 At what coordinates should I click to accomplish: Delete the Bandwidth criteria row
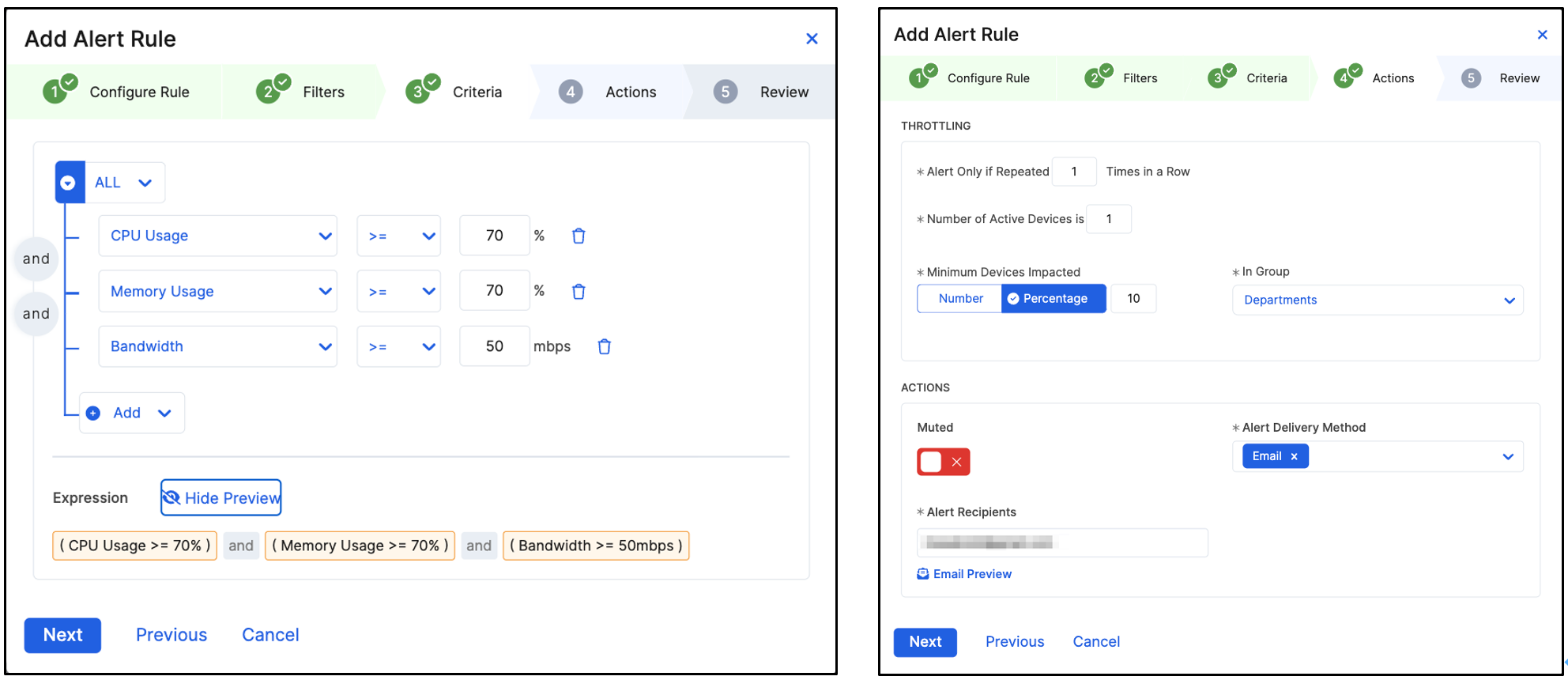pyautogui.click(x=605, y=346)
